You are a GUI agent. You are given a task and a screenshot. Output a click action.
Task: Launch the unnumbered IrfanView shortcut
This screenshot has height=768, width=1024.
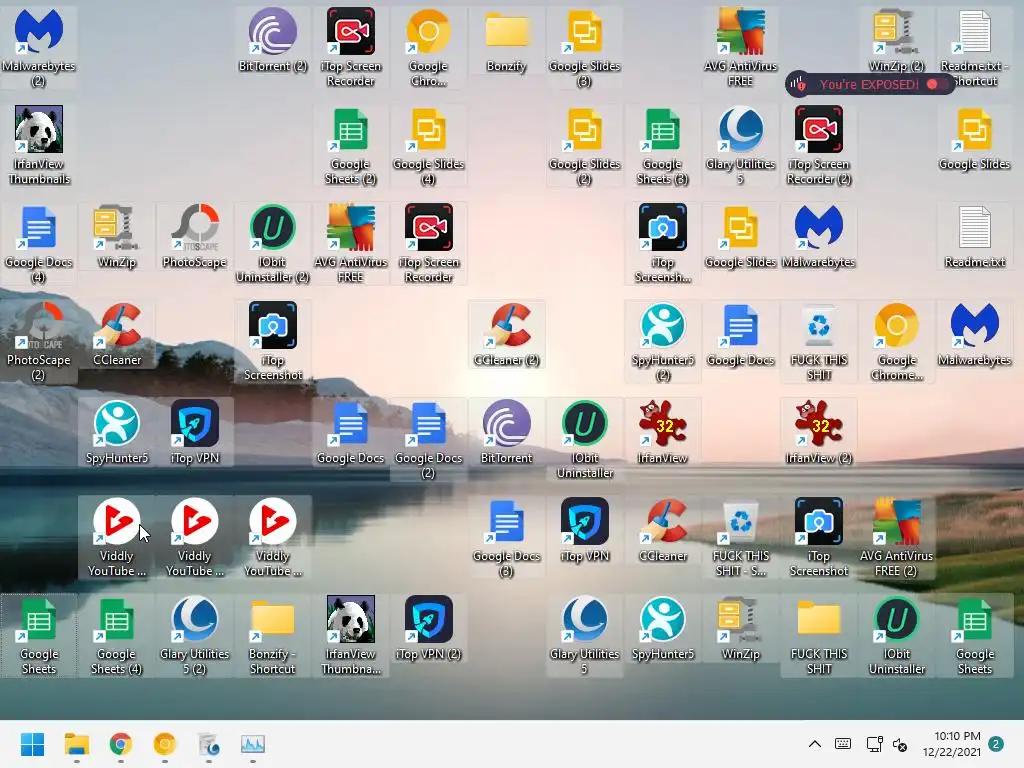(x=662, y=432)
